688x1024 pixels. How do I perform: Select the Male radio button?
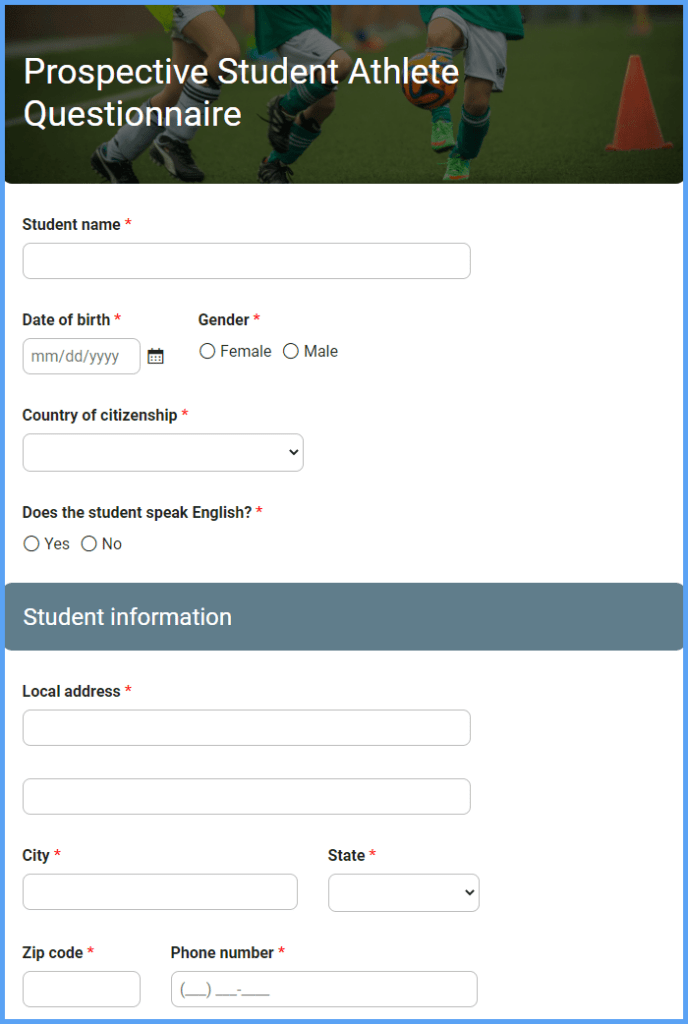[x=290, y=351]
